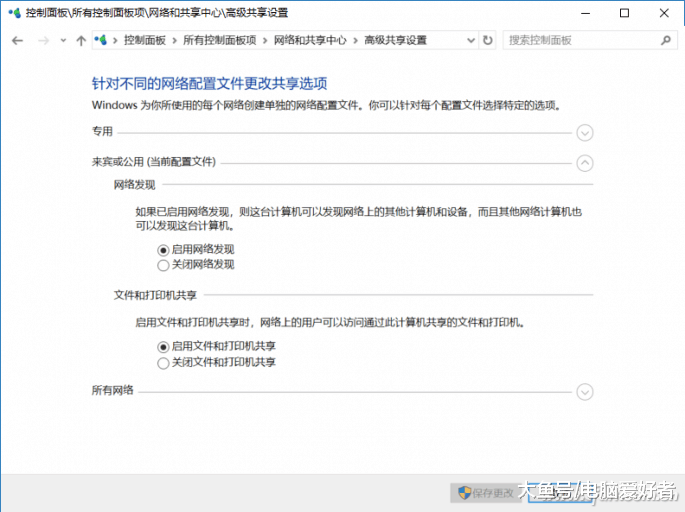The height and width of the screenshot is (512, 685).
Task: Click the breadcrumb arrow after 网络和共享中心
Action: (x=355, y=41)
